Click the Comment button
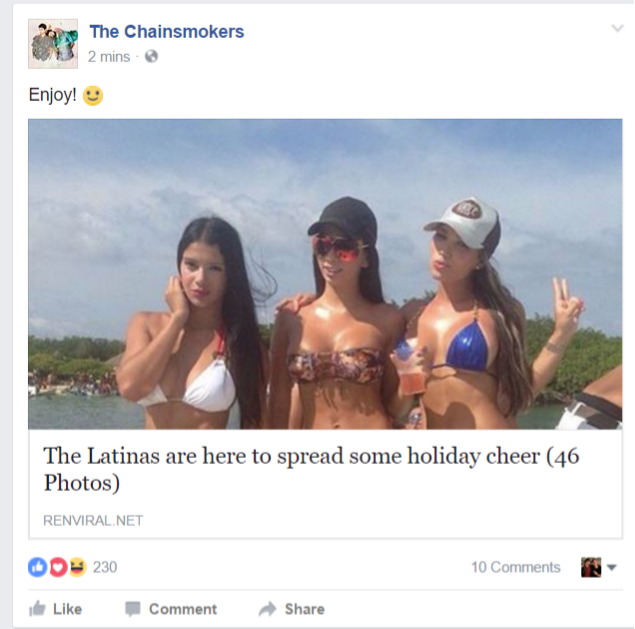This screenshot has height=629, width=635. 171,609
